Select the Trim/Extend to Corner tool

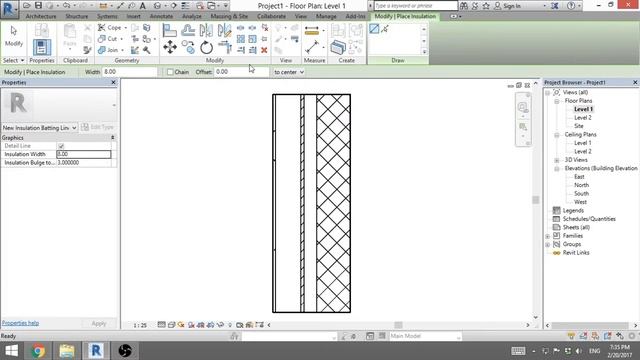tap(224, 47)
